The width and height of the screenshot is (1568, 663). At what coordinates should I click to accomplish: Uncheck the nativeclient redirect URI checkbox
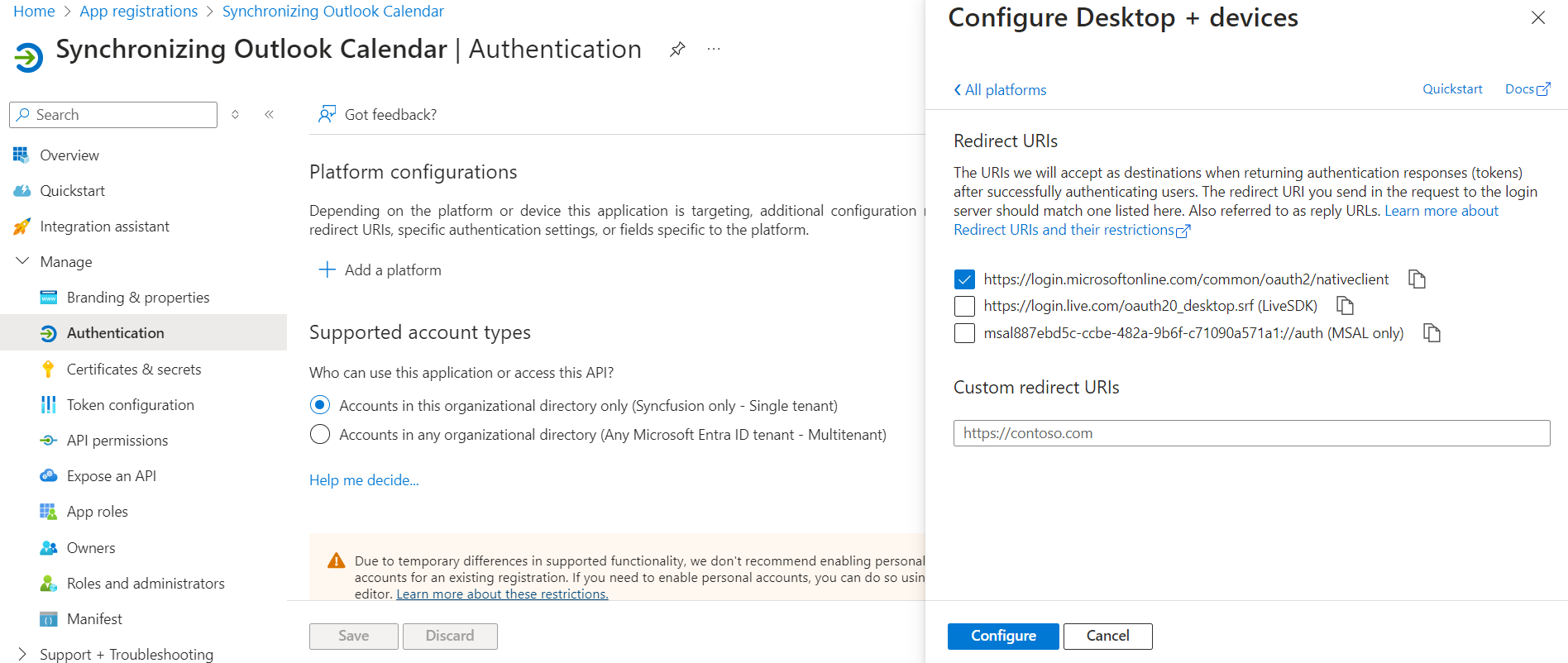pos(964,279)
